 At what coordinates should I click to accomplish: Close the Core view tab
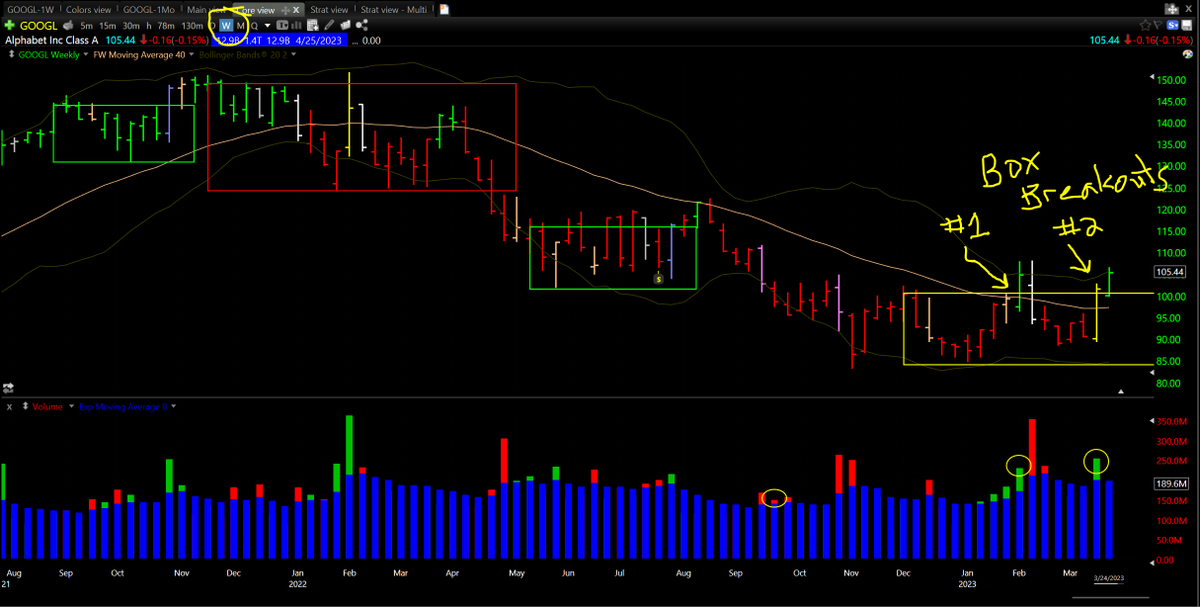tap(296, 9)
